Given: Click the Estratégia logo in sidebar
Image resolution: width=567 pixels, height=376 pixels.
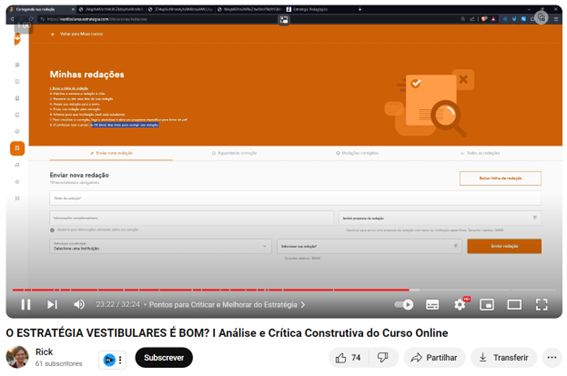Looking at the screenshot, I should click(17, 39).
